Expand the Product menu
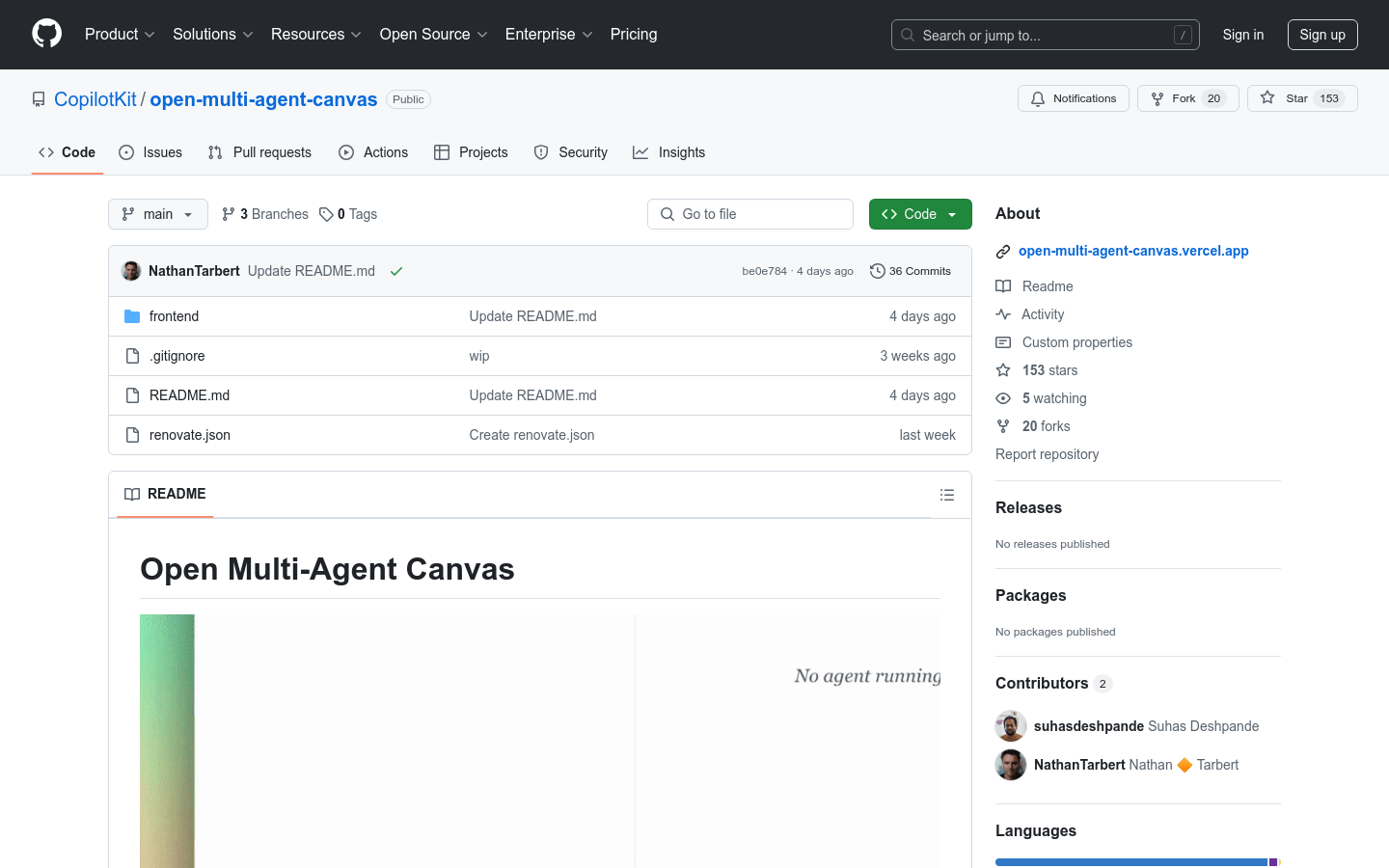This screenshot has height=868, width=1389. point(120,35)
